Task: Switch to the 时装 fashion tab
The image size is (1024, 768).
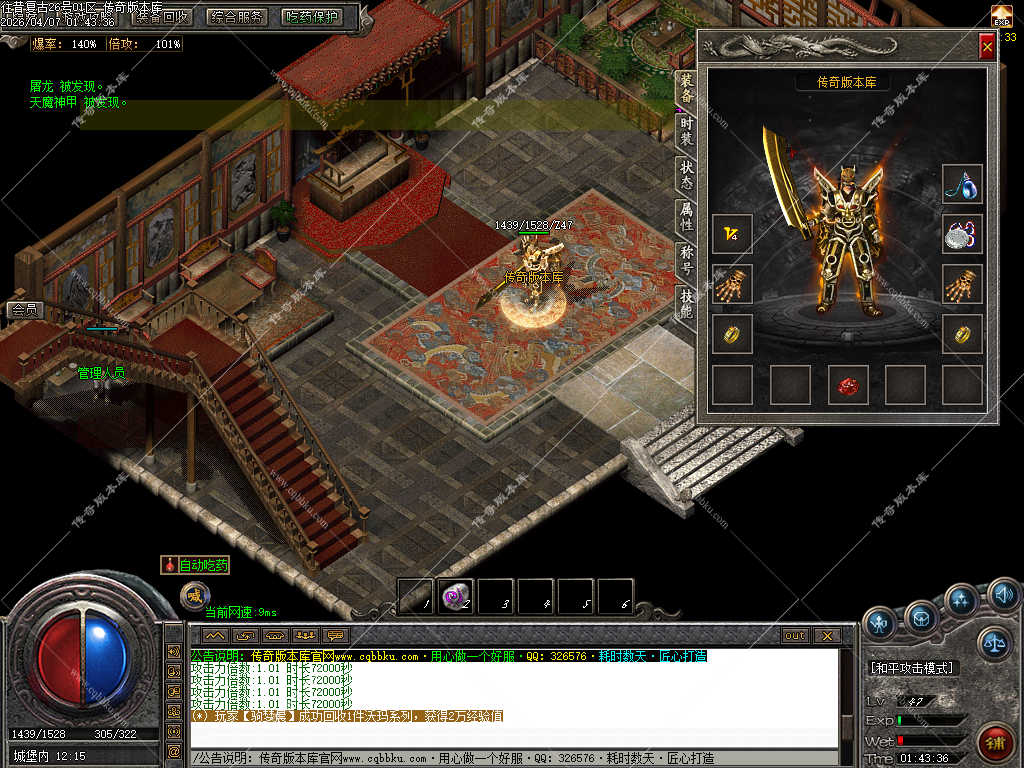Action: pyautogui.click(x=686, y=131)
